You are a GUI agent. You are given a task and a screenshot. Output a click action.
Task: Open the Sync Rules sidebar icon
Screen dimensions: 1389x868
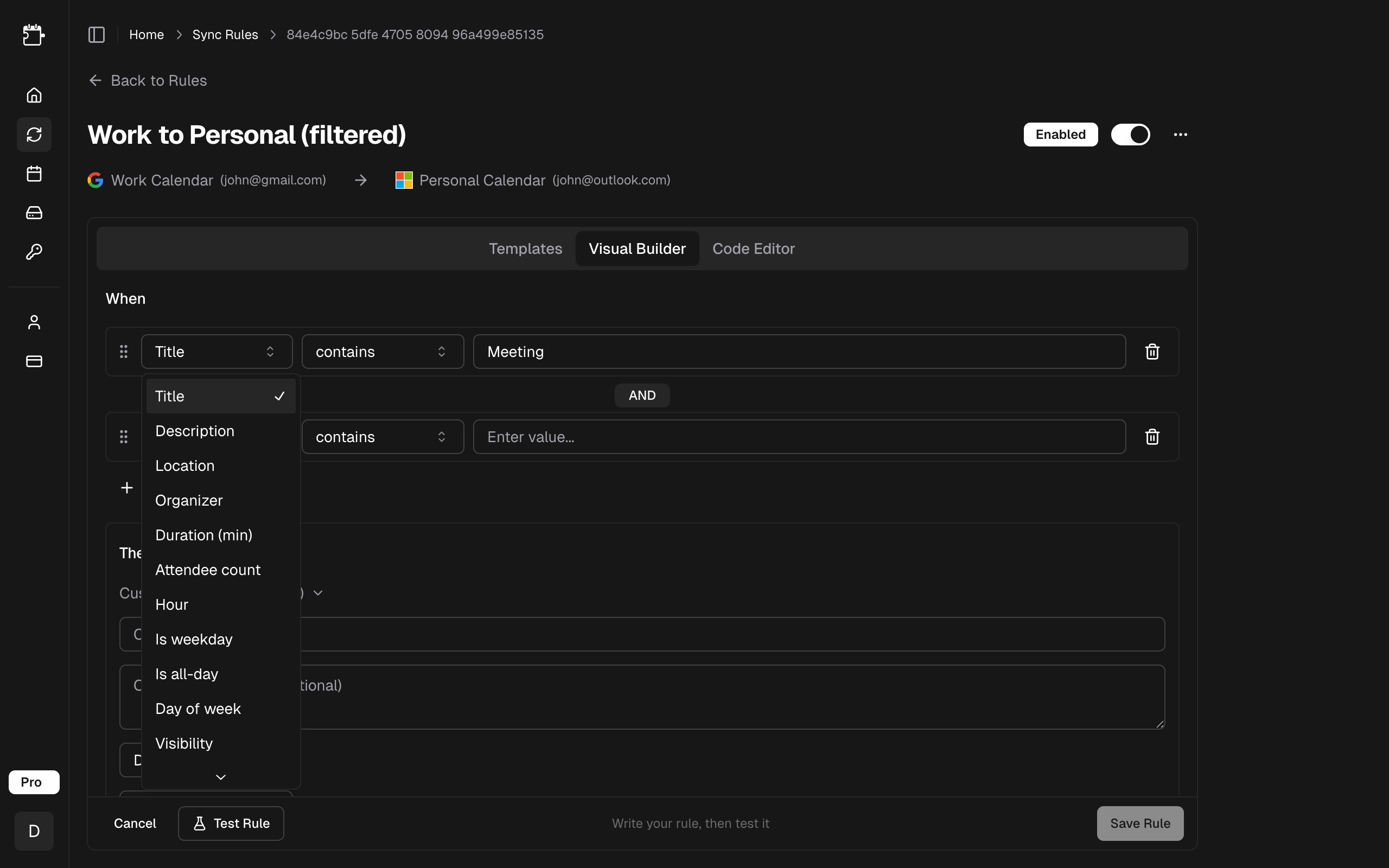pyautogui.click(x=34, y=135)
